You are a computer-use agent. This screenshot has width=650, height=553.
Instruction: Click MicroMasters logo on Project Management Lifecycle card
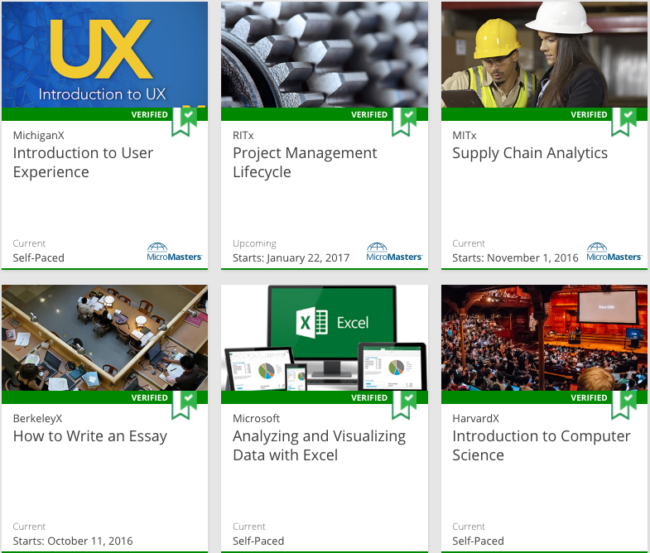point(394,252)
